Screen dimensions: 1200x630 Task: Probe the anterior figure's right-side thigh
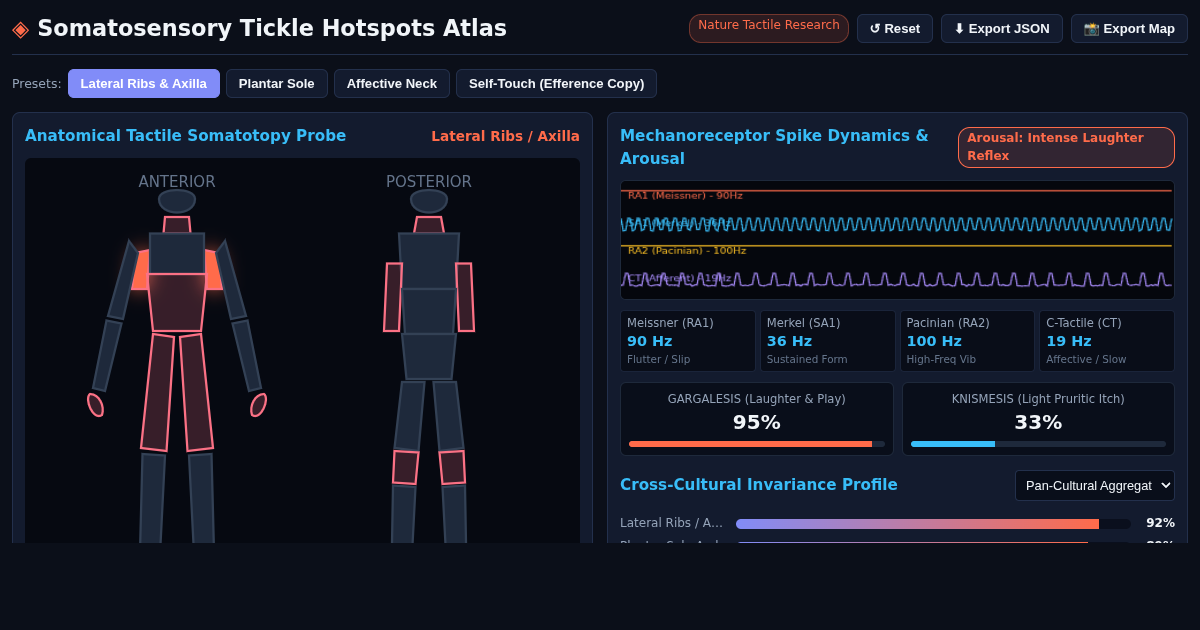(196, 392)
